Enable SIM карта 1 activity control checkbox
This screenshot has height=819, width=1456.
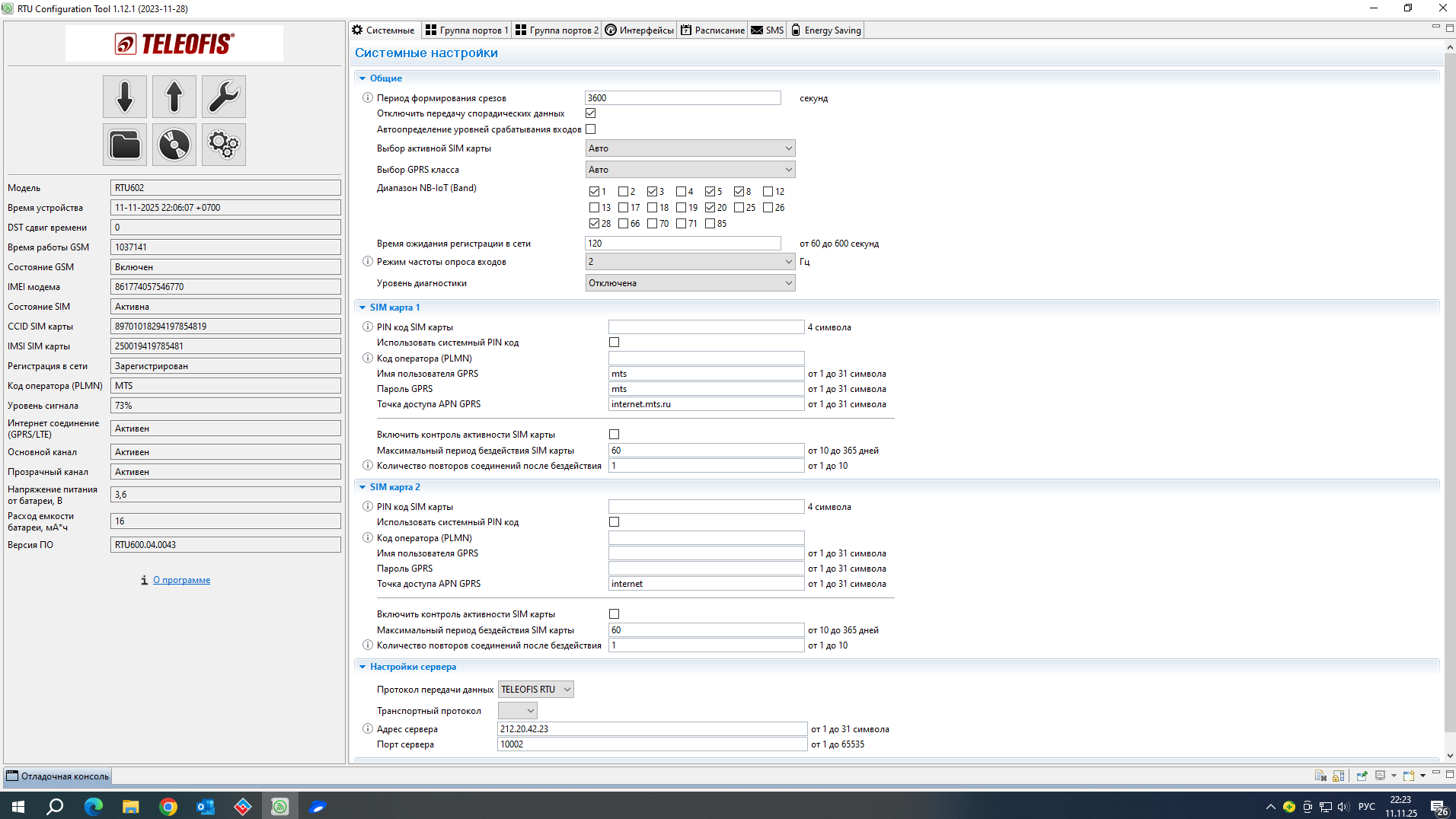pos(615,435)
